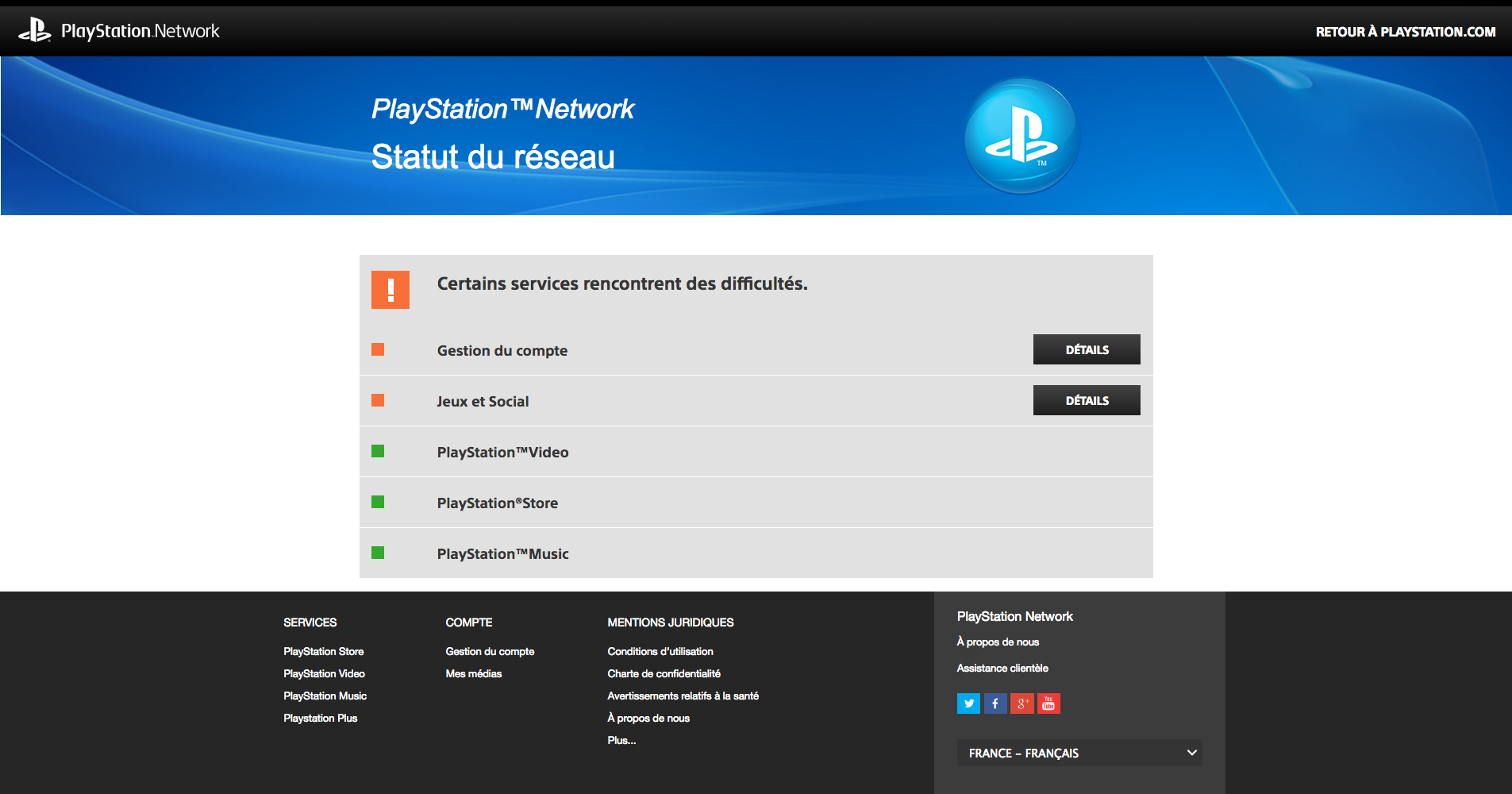Image resolution: width=1512 pixels, height=794 pixels.
Task: Expand the France – Français language dropdown
Action: click(1079, 753)
